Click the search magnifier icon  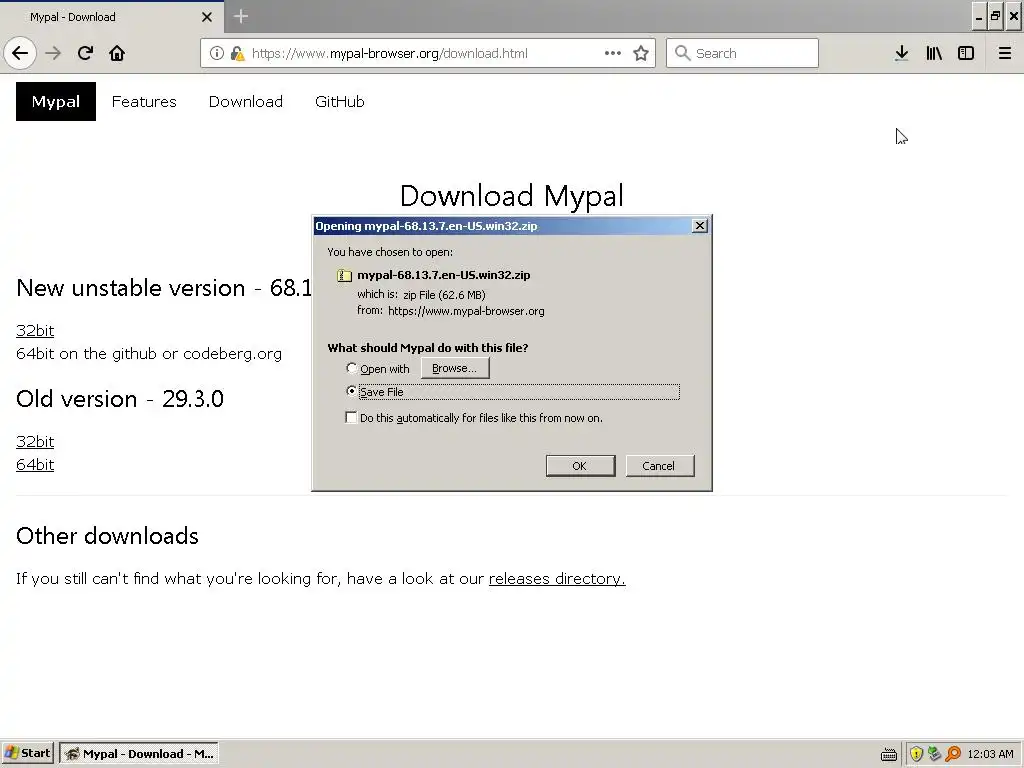[x=682, y=53]
